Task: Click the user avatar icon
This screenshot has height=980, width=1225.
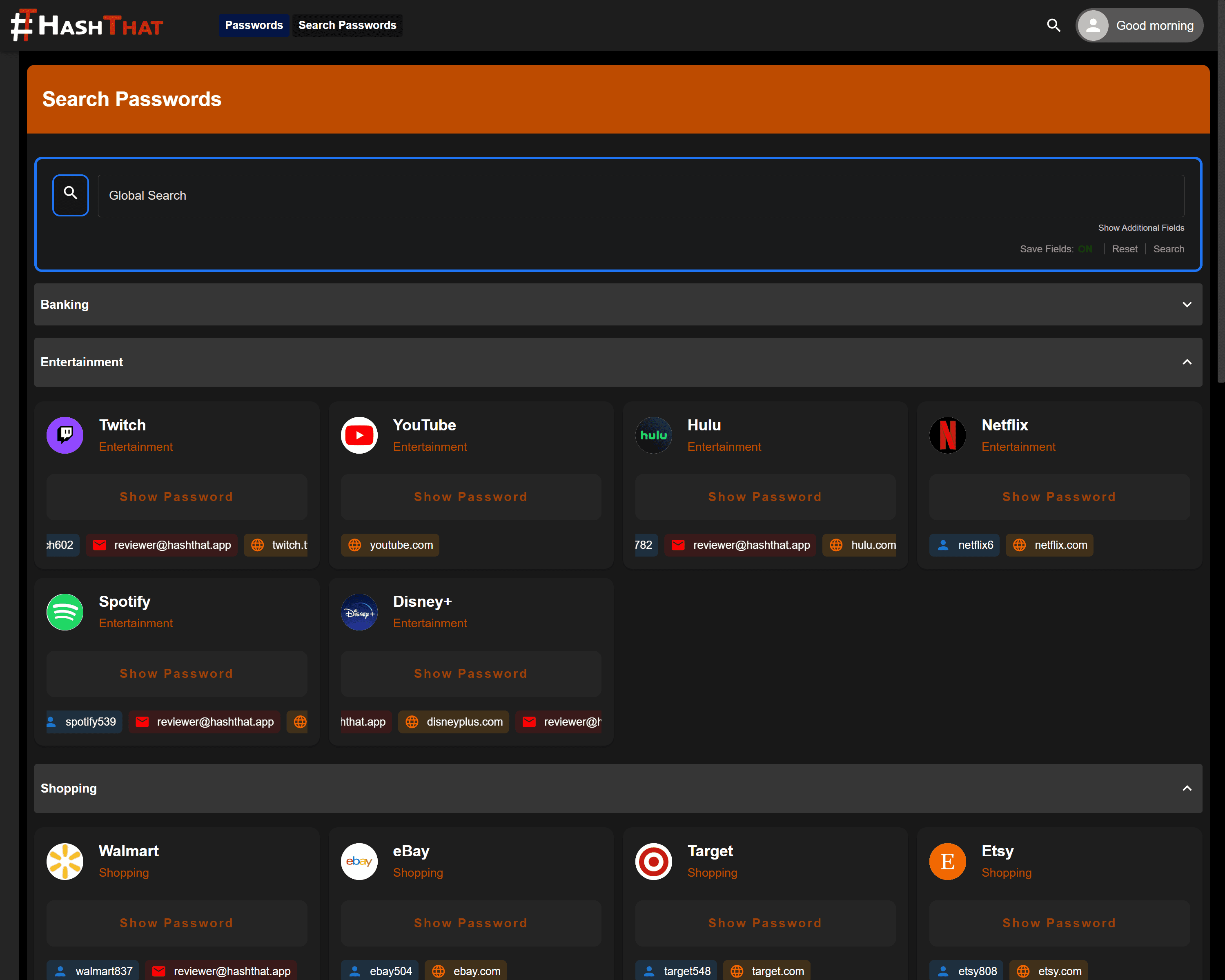Action: pos(1093,26)
